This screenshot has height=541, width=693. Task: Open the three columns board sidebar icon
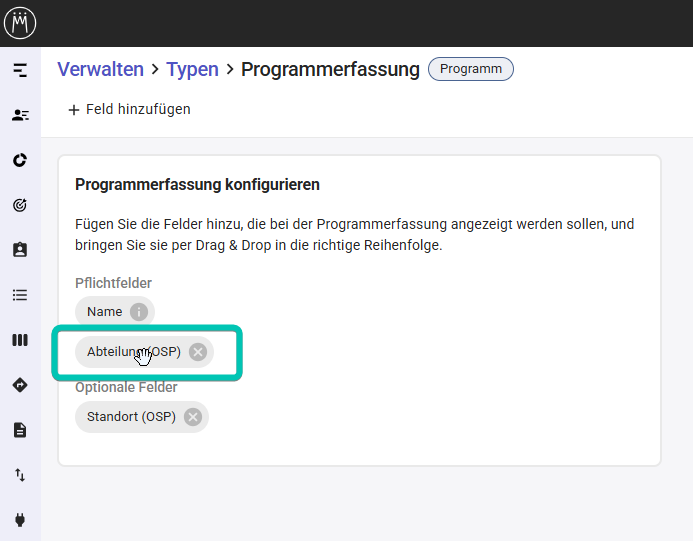(20, 340)
